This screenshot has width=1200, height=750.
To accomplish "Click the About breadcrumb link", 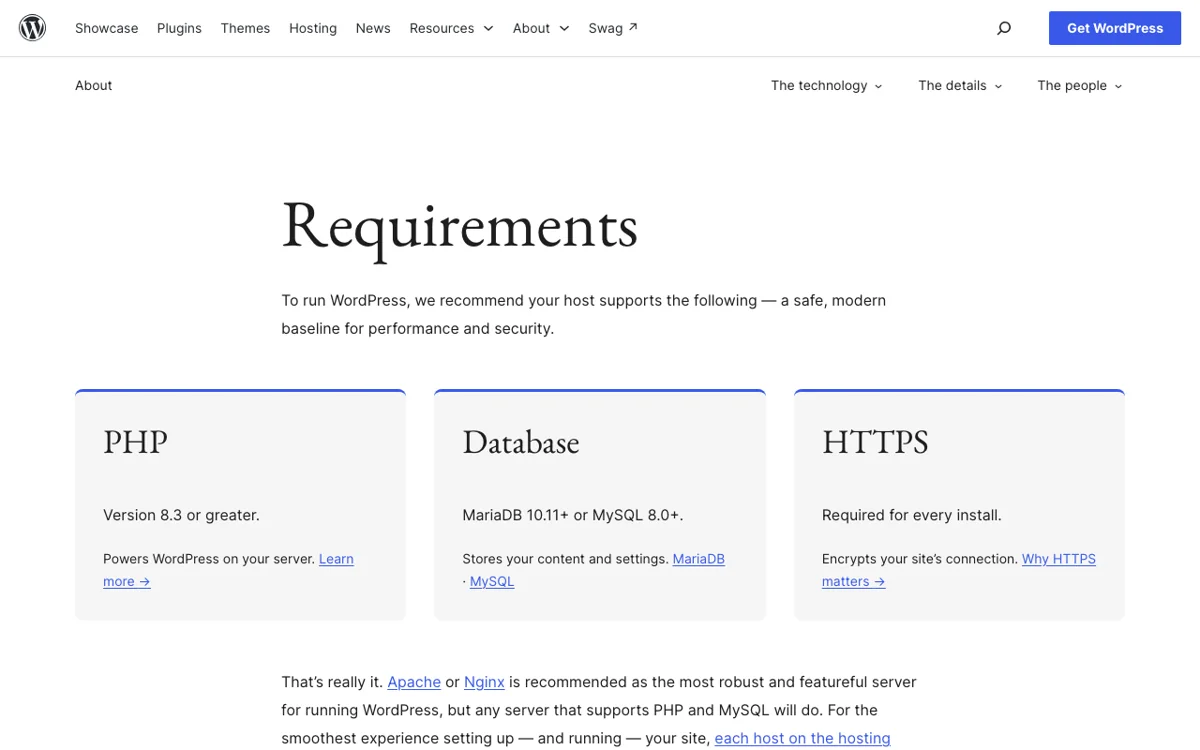I will point(93,86).
